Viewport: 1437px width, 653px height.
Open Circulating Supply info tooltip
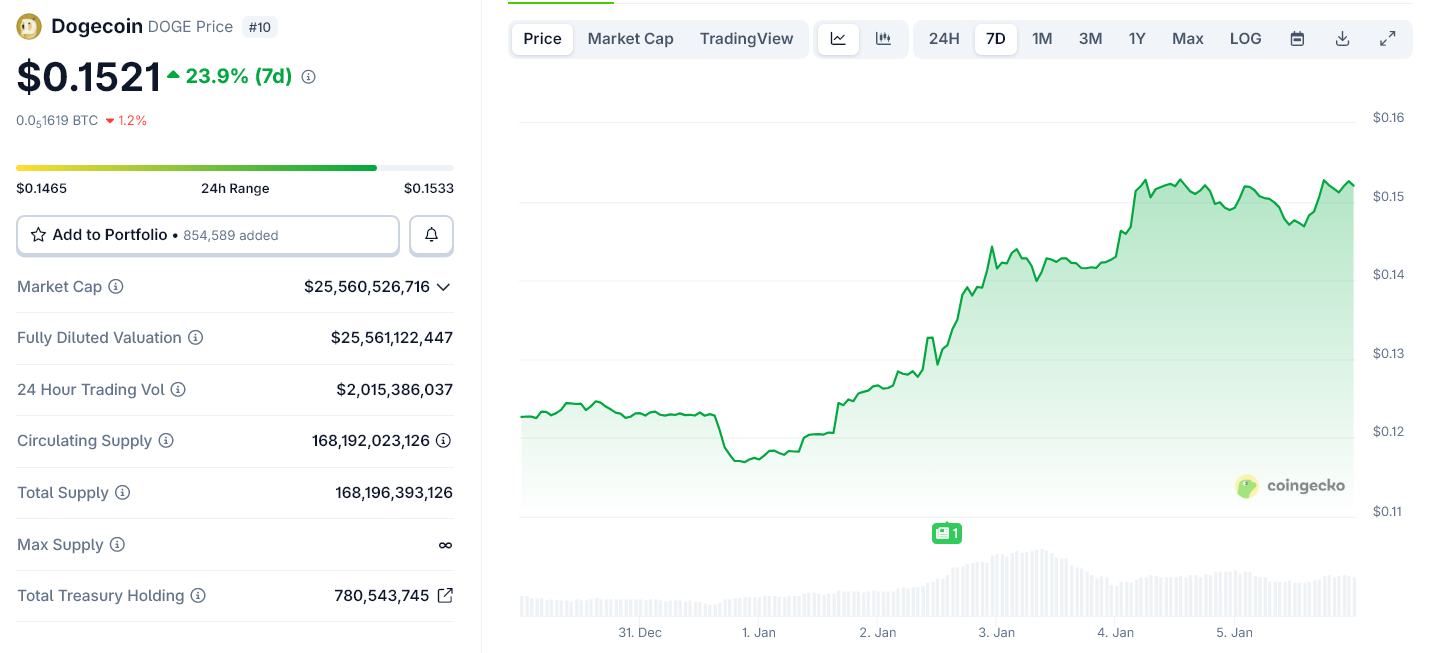pos(166,440)
